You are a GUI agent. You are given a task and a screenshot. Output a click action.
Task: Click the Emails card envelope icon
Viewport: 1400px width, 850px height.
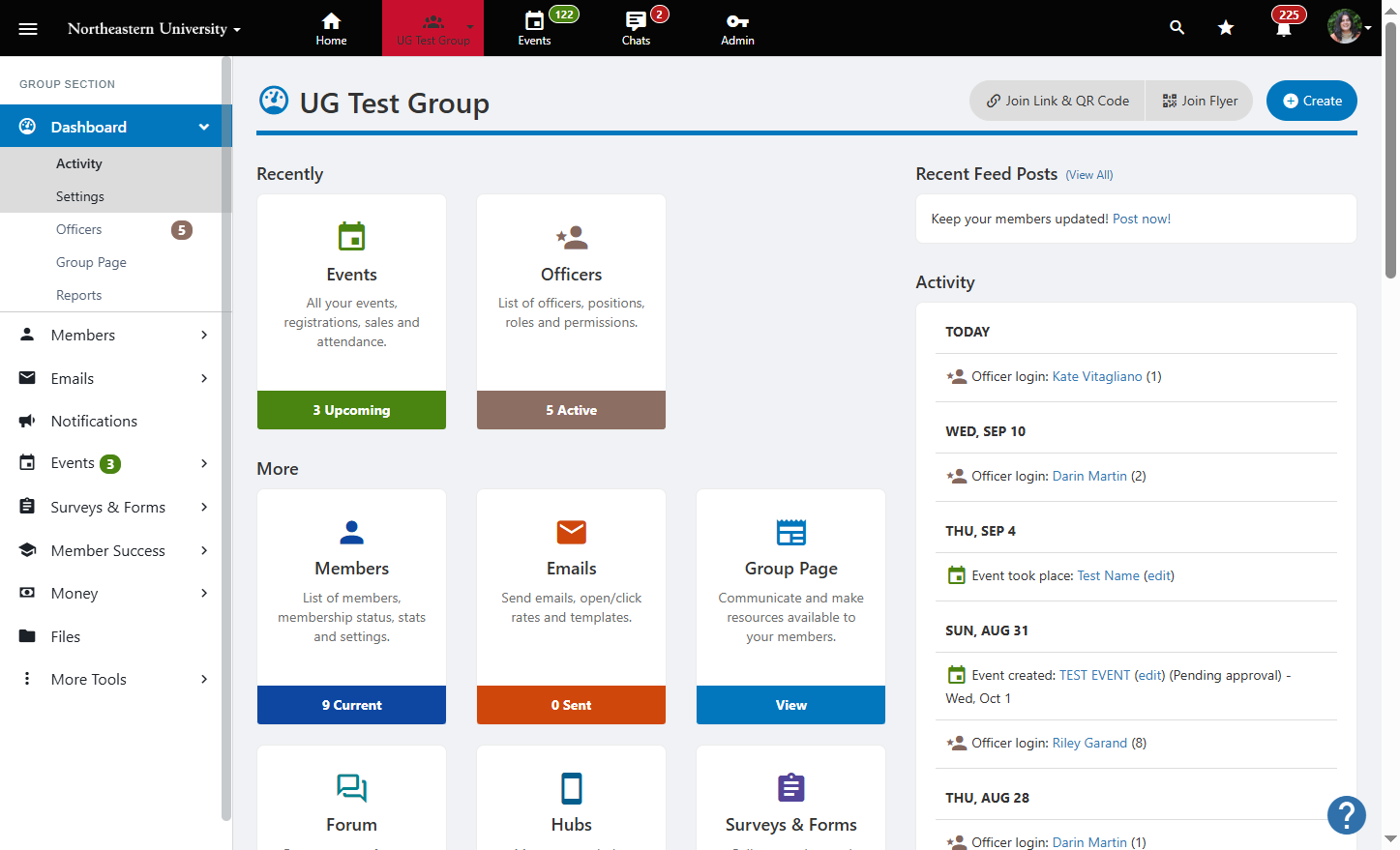pos(572,532)
